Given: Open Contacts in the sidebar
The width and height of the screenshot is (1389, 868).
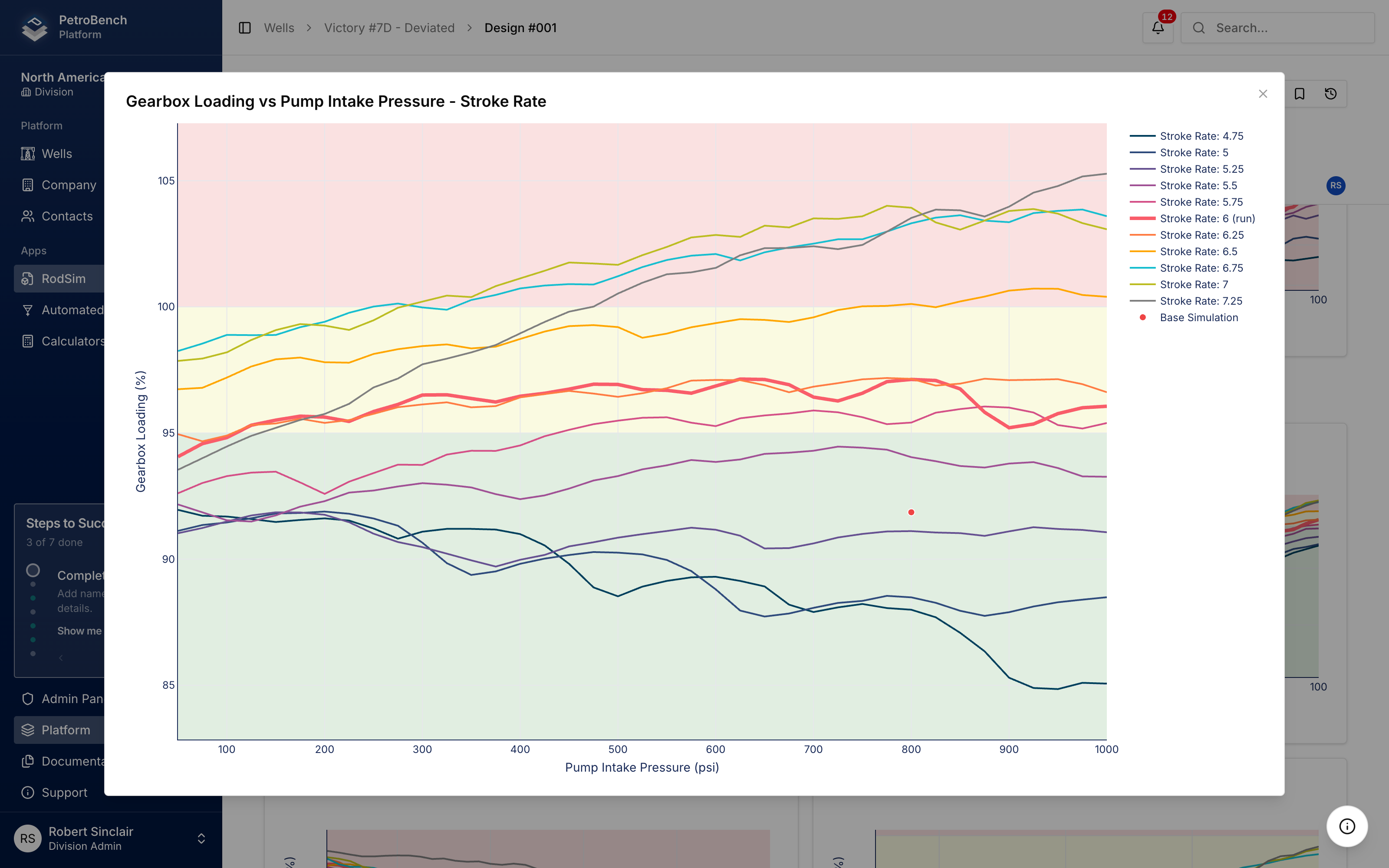Looking at the screenshot, I should [x=59, y=217].
